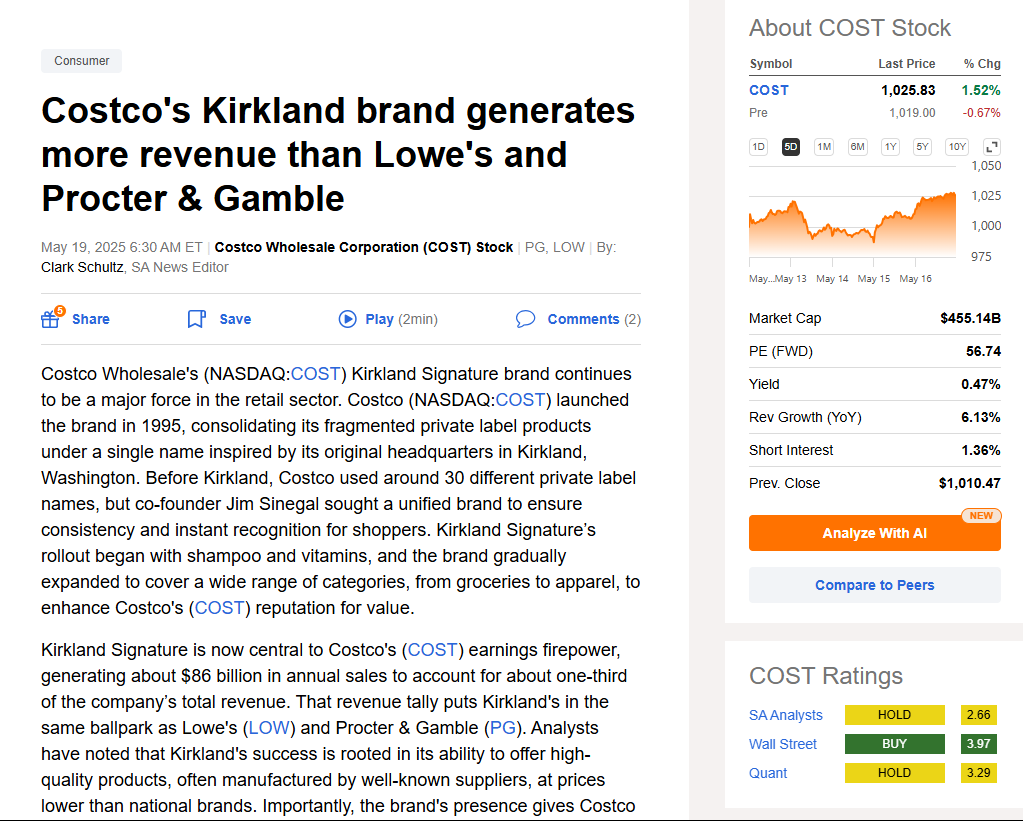Open Costco Wholesale Corporation (COST) Stock link
This screenshot has height=821, width=1023.
coord(364,247)
